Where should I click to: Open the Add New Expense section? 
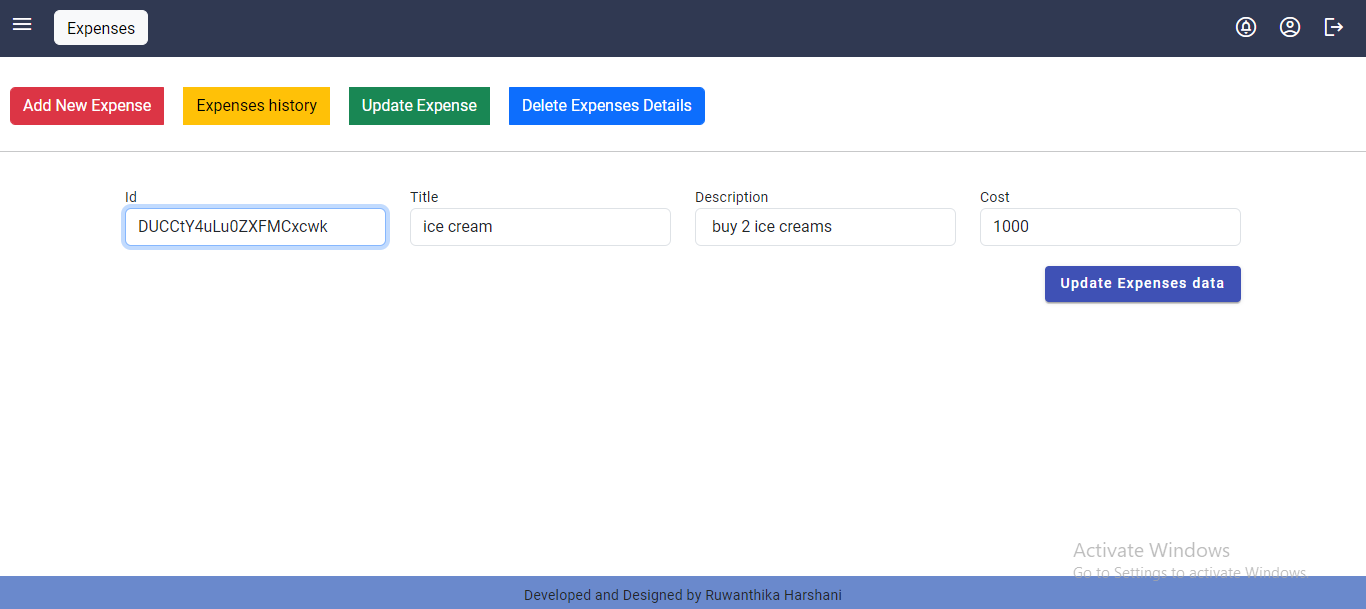pyautogui.click(x=87, y=106)
